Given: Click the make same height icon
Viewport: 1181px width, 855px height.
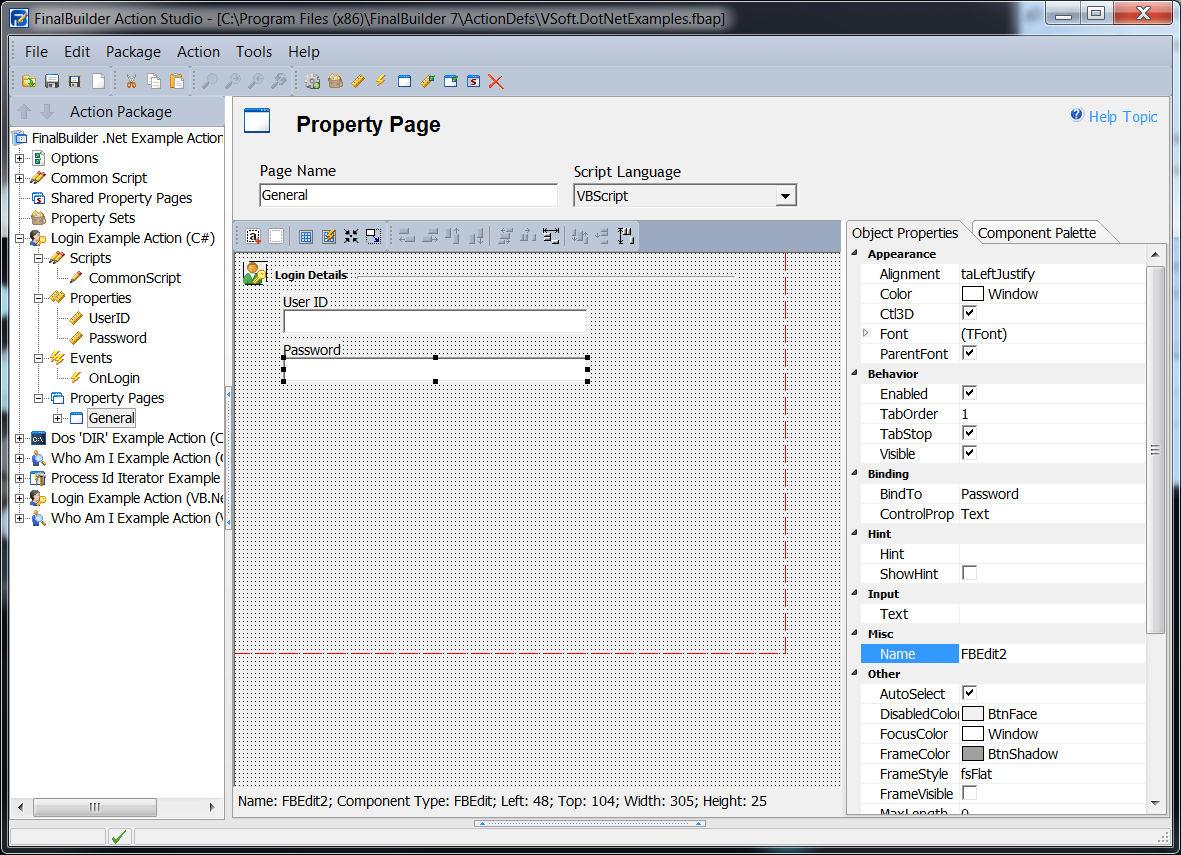Looking at the screenshot, I should tap(626, 237).
